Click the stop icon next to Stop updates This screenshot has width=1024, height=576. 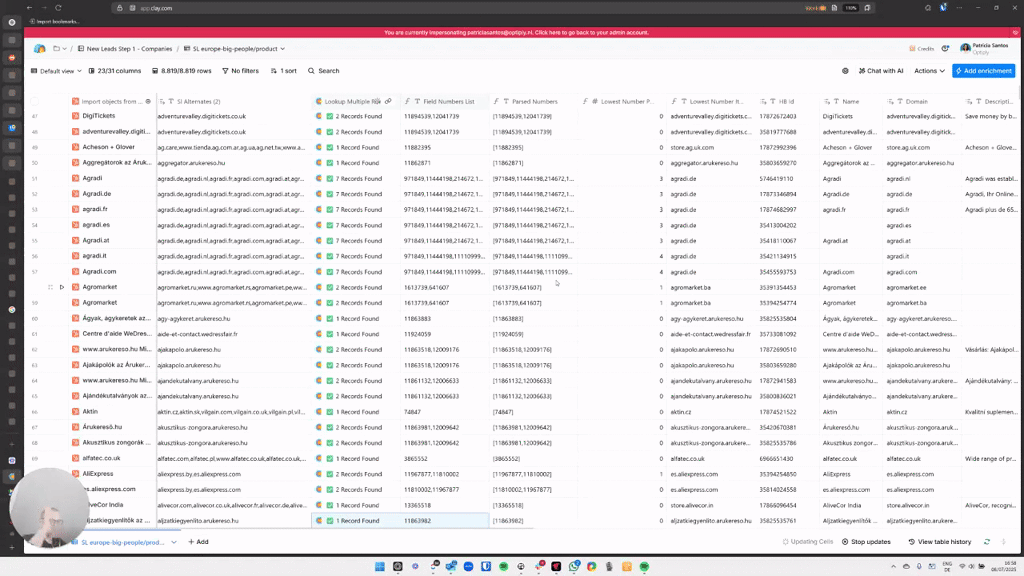click(x=844, y=542)
